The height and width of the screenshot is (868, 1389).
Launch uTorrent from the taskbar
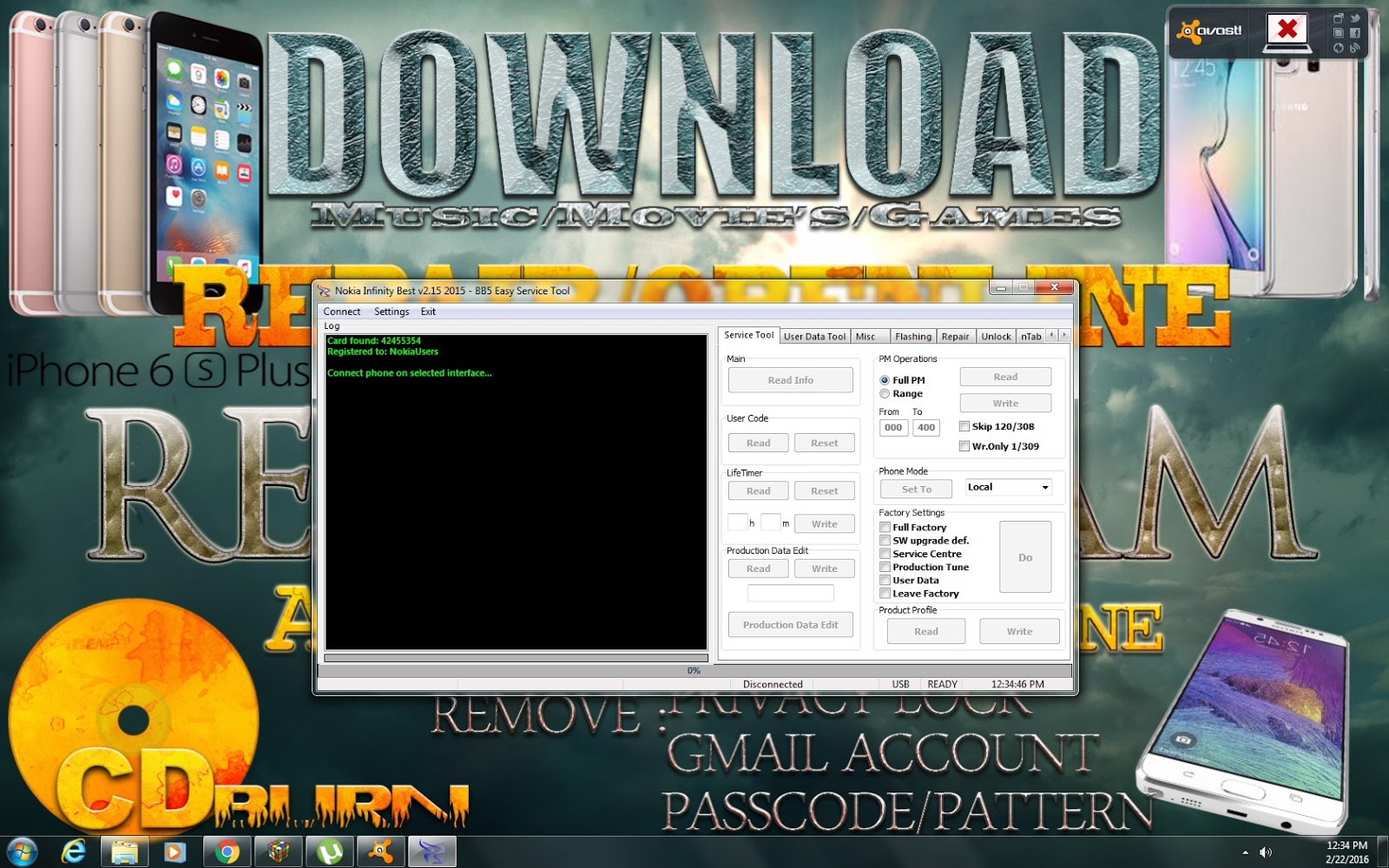tap(330, 852)
